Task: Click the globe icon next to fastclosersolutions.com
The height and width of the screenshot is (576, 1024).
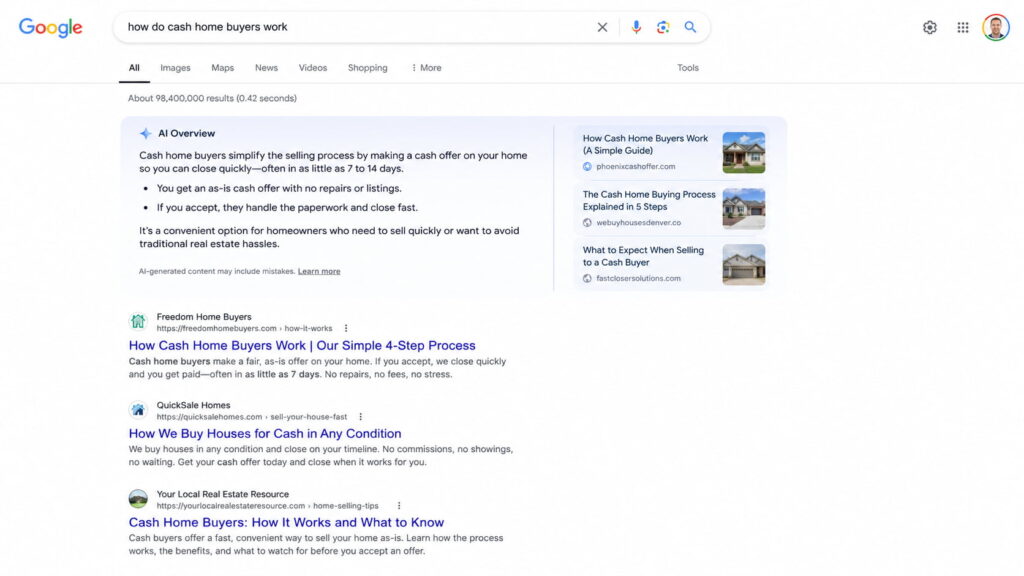Action: (x=587, y=278)
